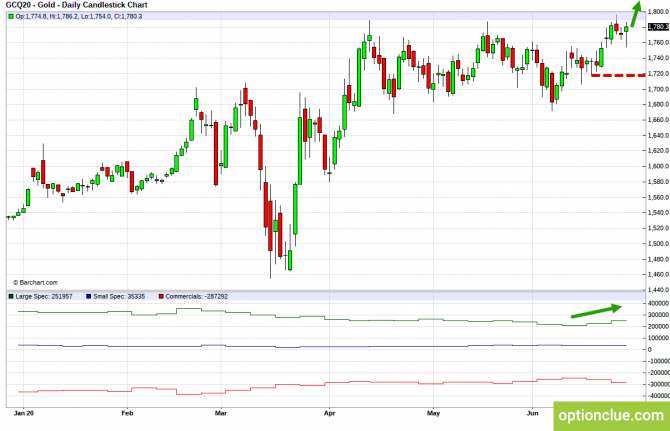Image resolution: width=670 pixels, height=431 pixels.
Task: Click the dark green Large Spec legend swatch
Action: coord(11,296)
